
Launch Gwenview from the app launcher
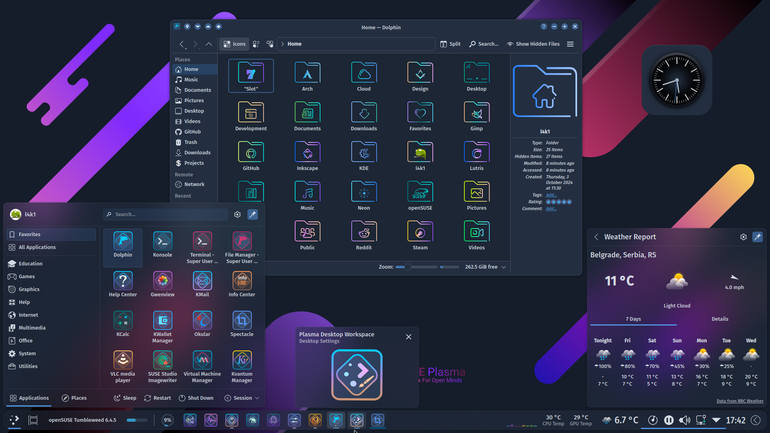(x=163, y=284)
